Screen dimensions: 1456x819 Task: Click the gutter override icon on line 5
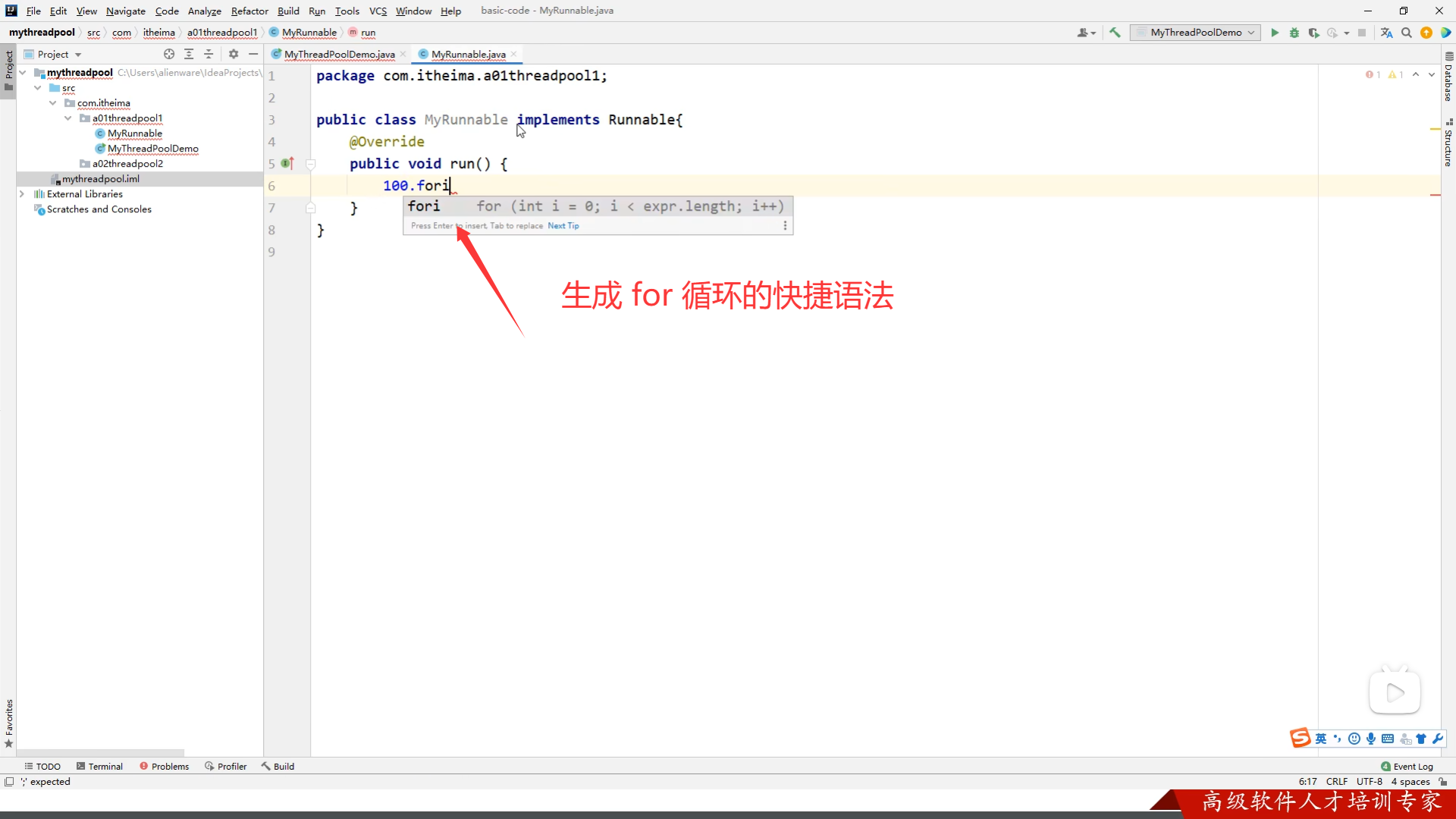coord(287,163)
